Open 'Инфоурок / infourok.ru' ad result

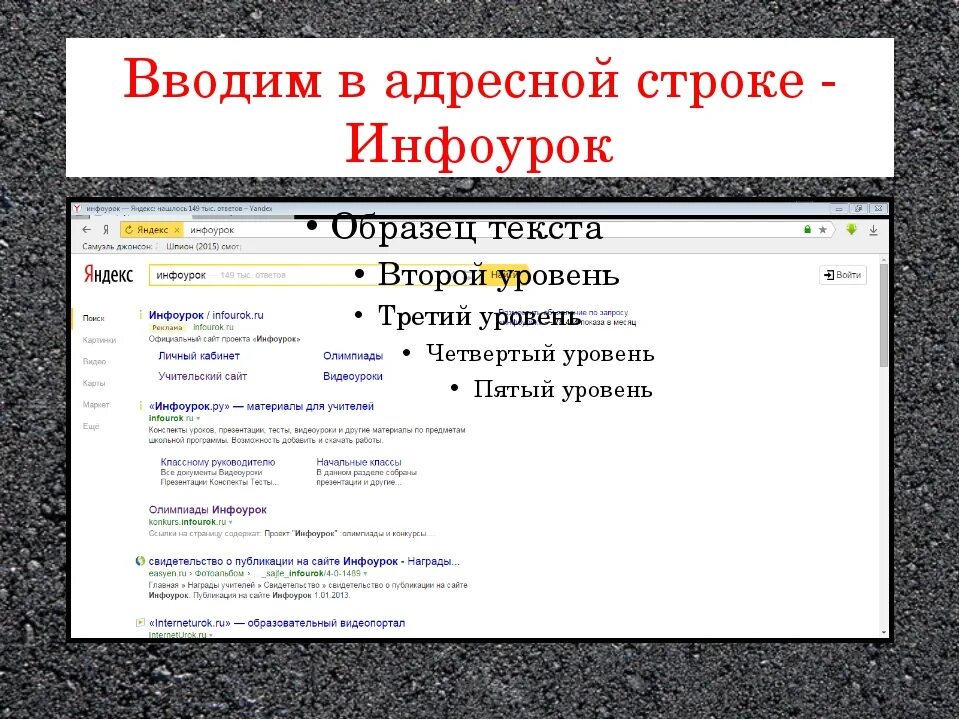tap(206, 315)
